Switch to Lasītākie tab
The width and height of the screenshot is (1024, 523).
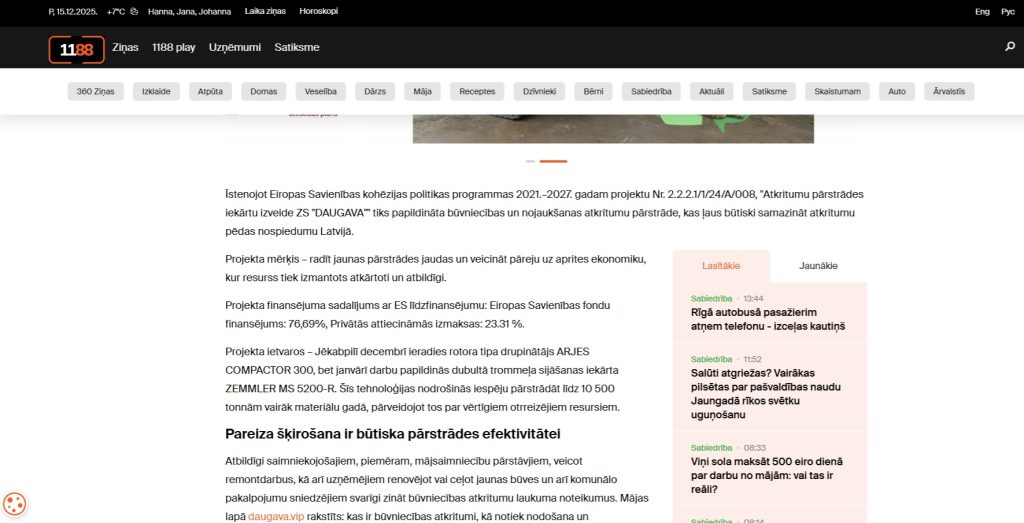coord(721,266)
